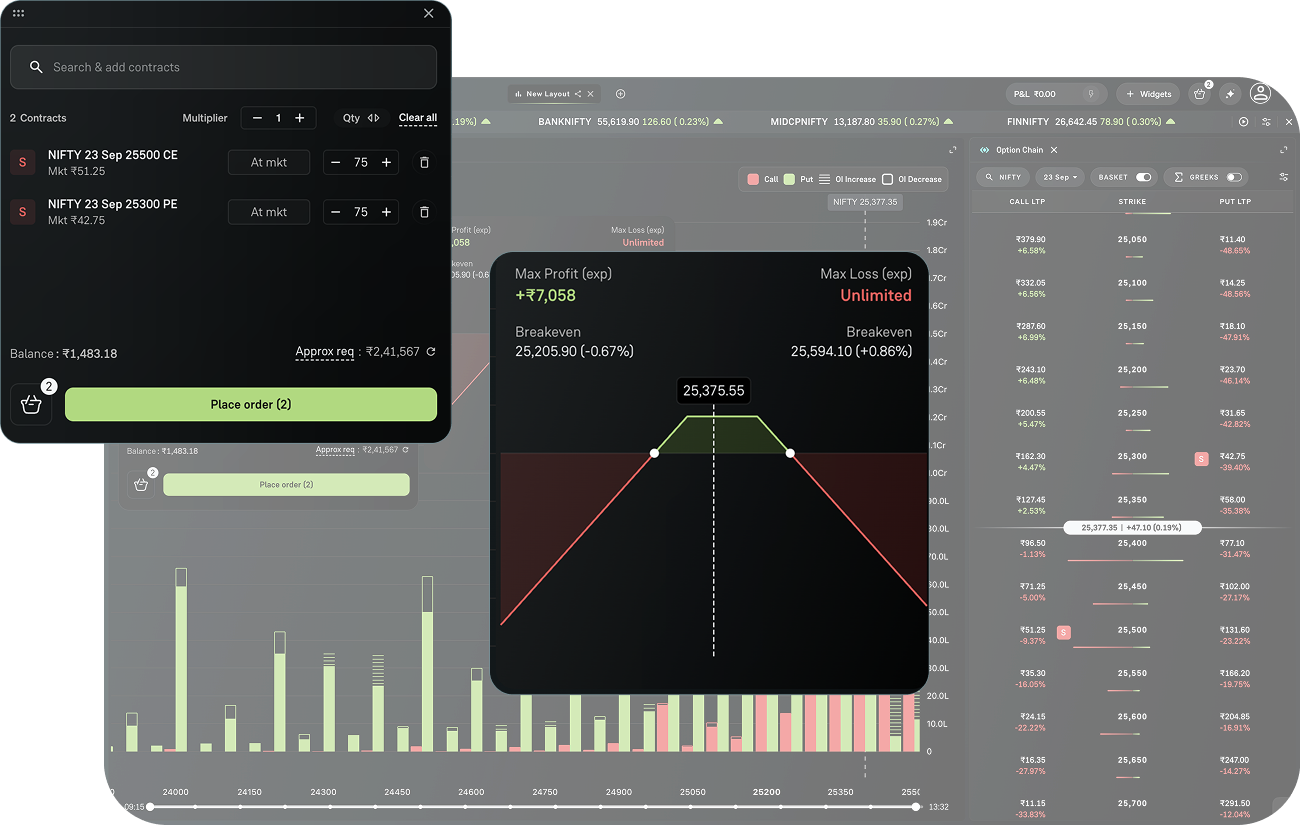Select the New Layout tab
The height and width of the screenshot is (825, 1301).
[547, 94]
